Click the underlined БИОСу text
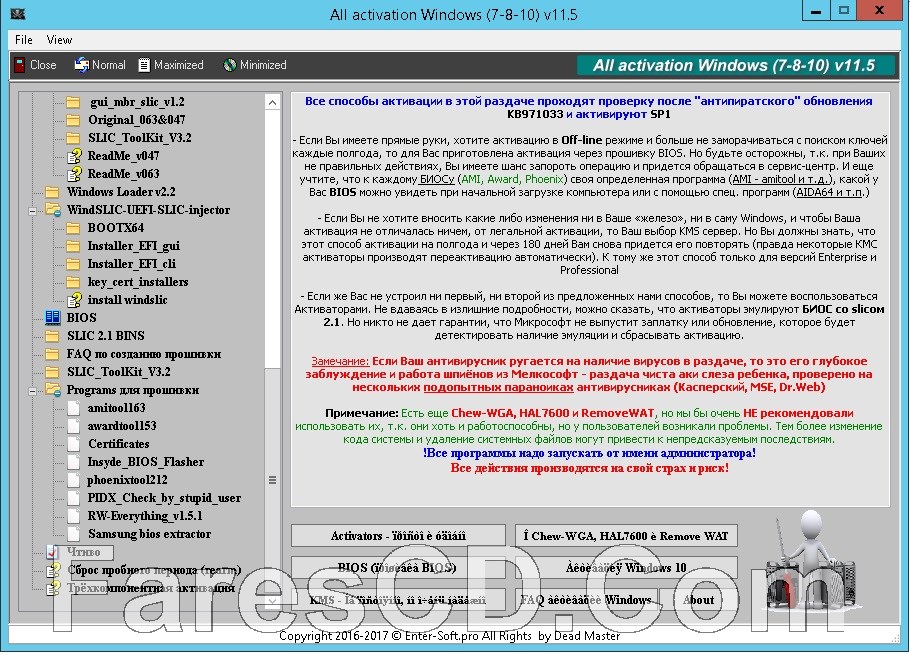The height and width of the screenshot is (654, 910). [436, 179]
